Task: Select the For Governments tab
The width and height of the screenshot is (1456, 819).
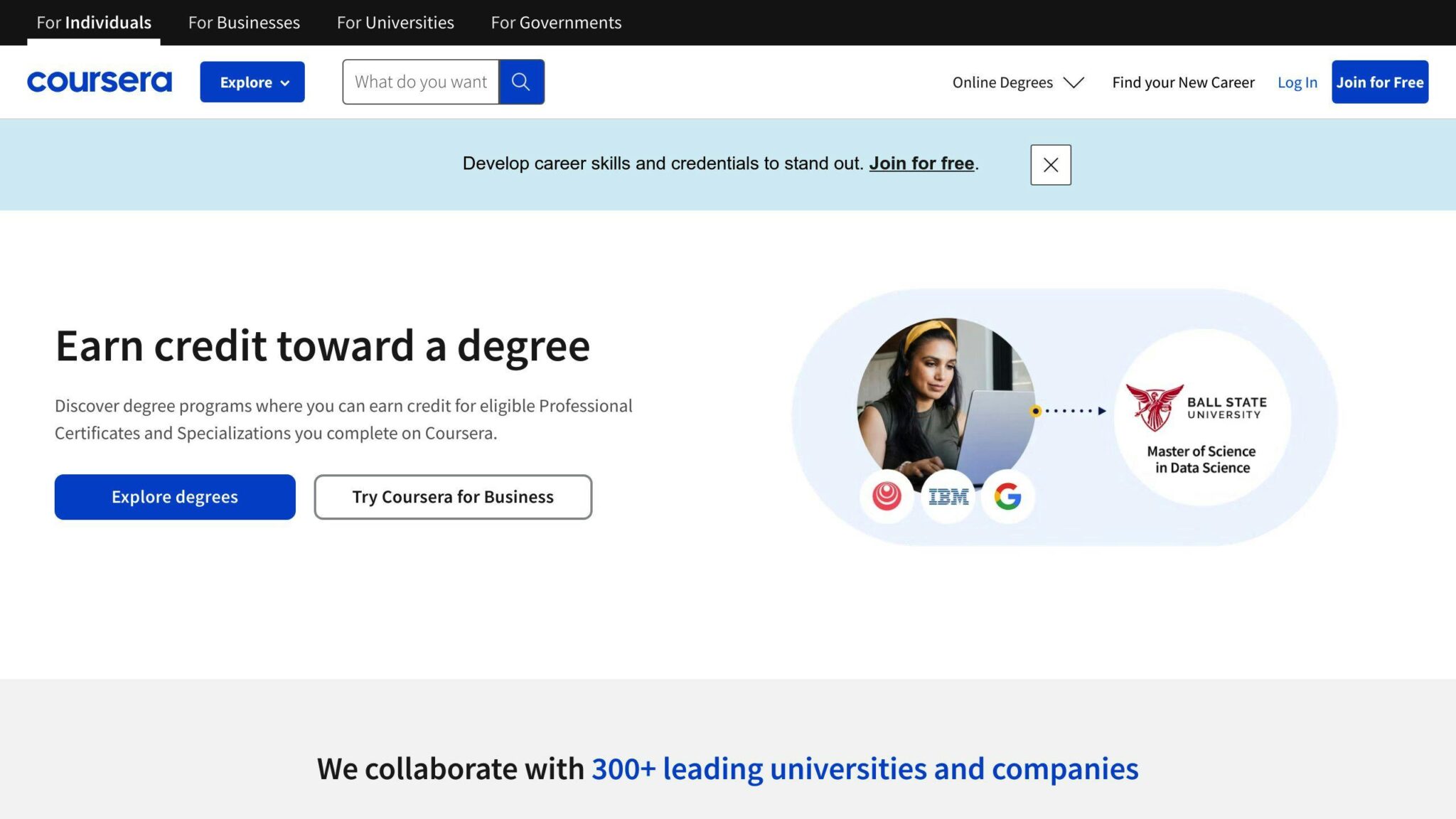Action: (556, 22)
